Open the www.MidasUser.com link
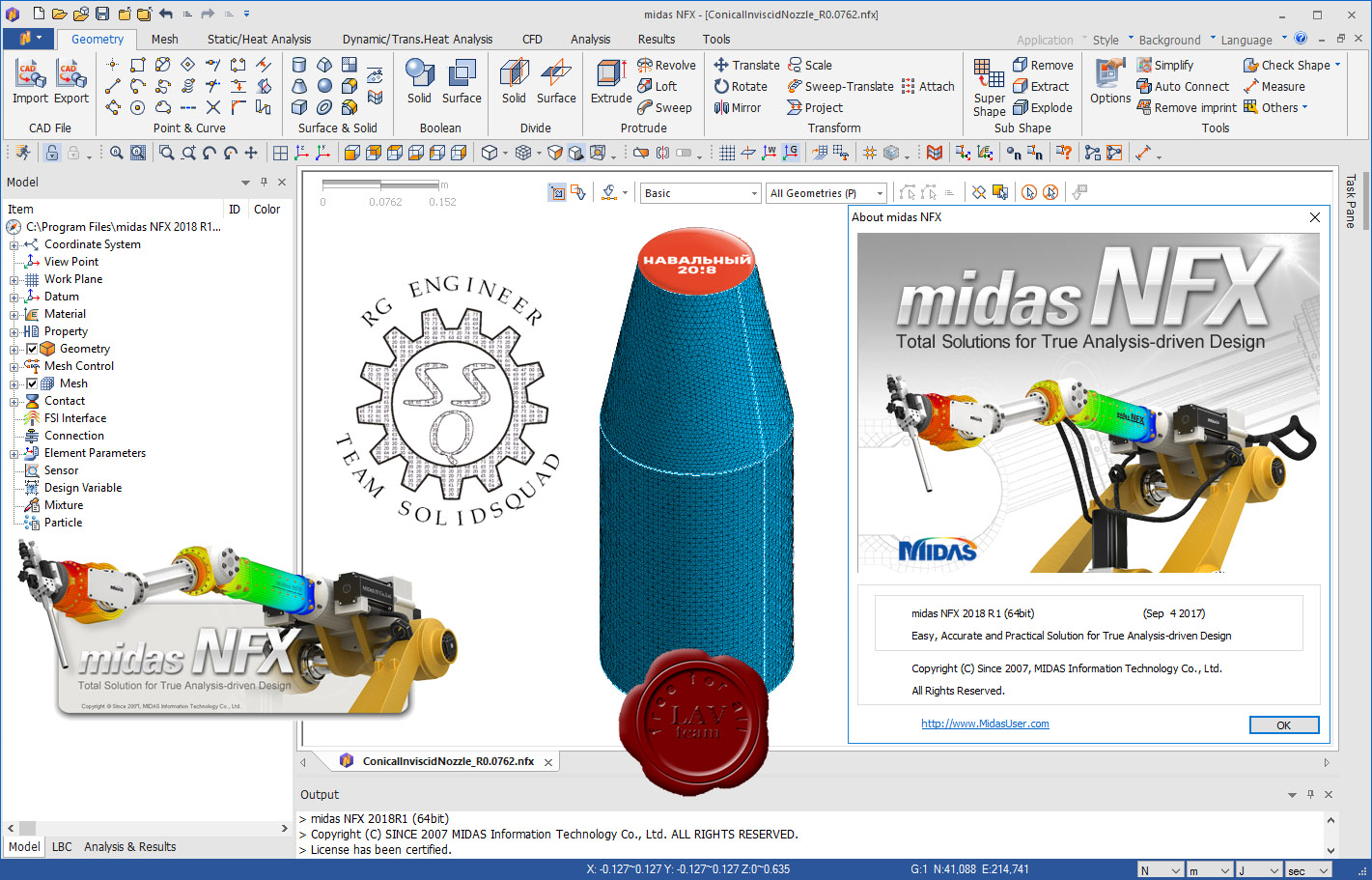The width and height of the screenshot is (1372, 880). point(985,724)
